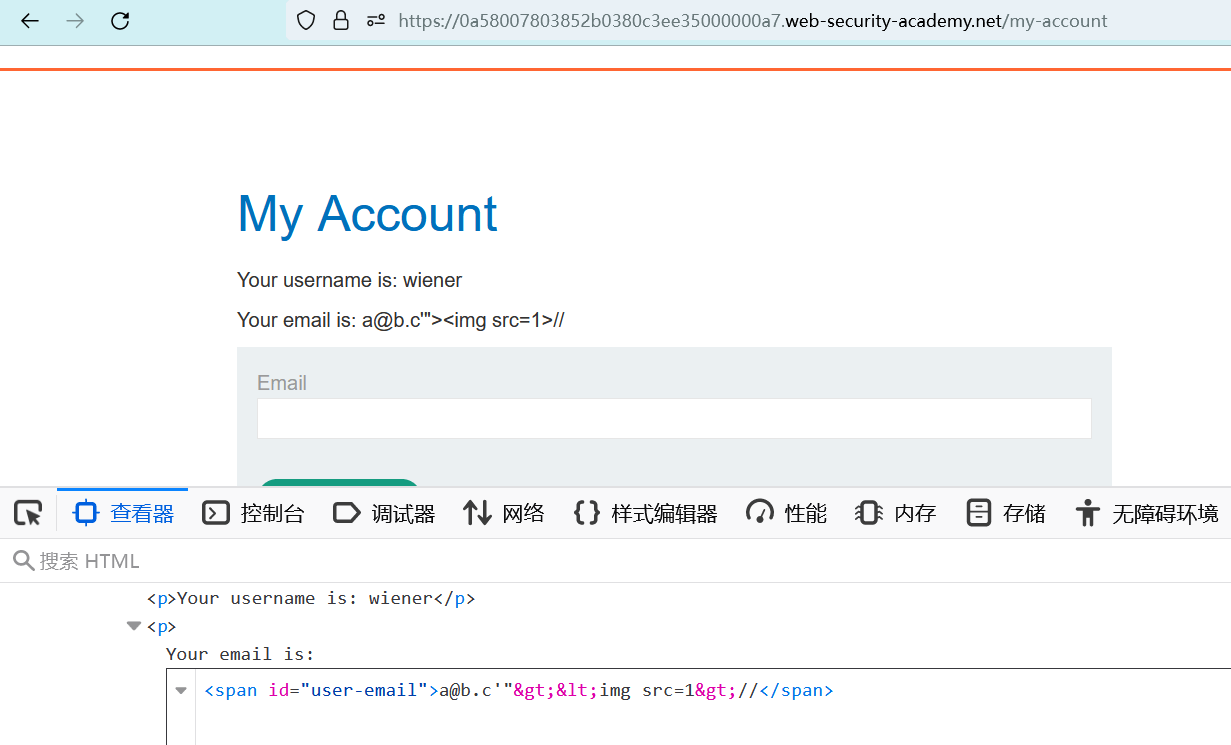This screenshot has width=1231, height=745.
Task: Focus the Email input box
Action: click(673, 419)
